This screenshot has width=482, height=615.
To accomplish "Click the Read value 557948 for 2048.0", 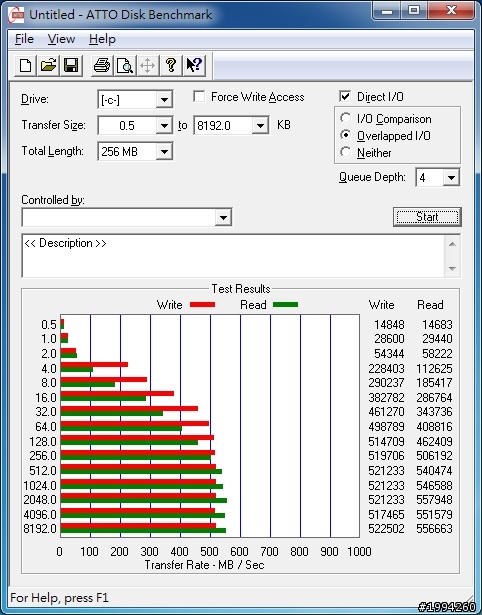I will [434, 500].
